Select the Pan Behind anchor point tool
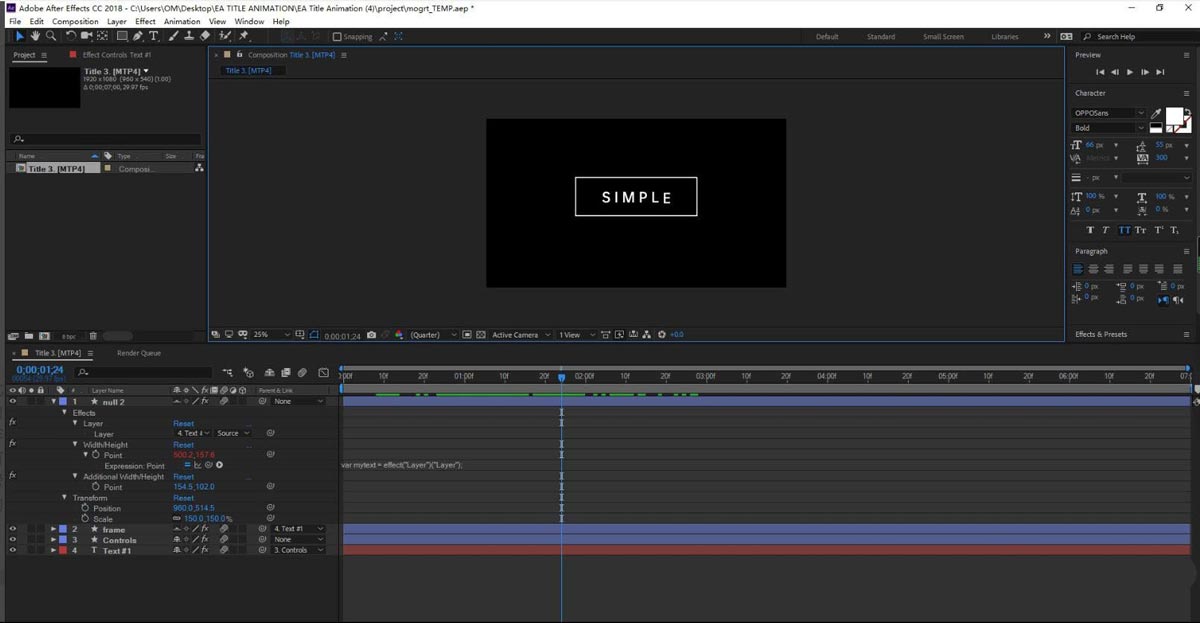This screenshot has height=623, width=1200. [x=102, y=36]
